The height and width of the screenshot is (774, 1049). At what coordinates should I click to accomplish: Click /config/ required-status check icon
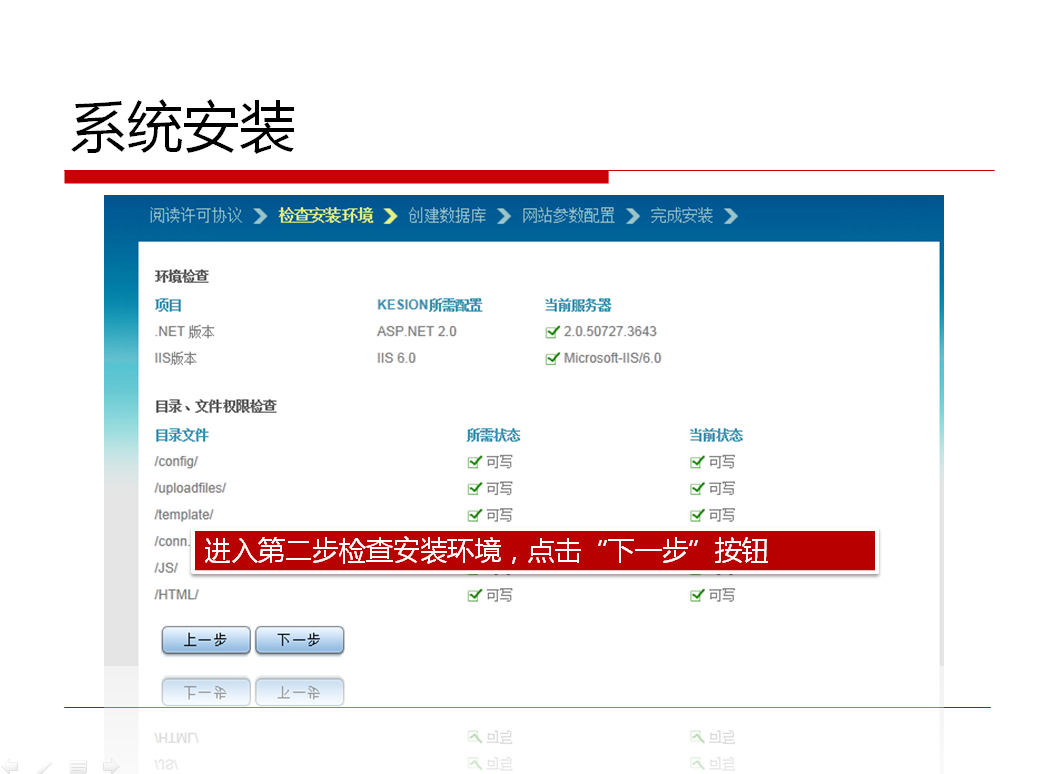point(474,462)
